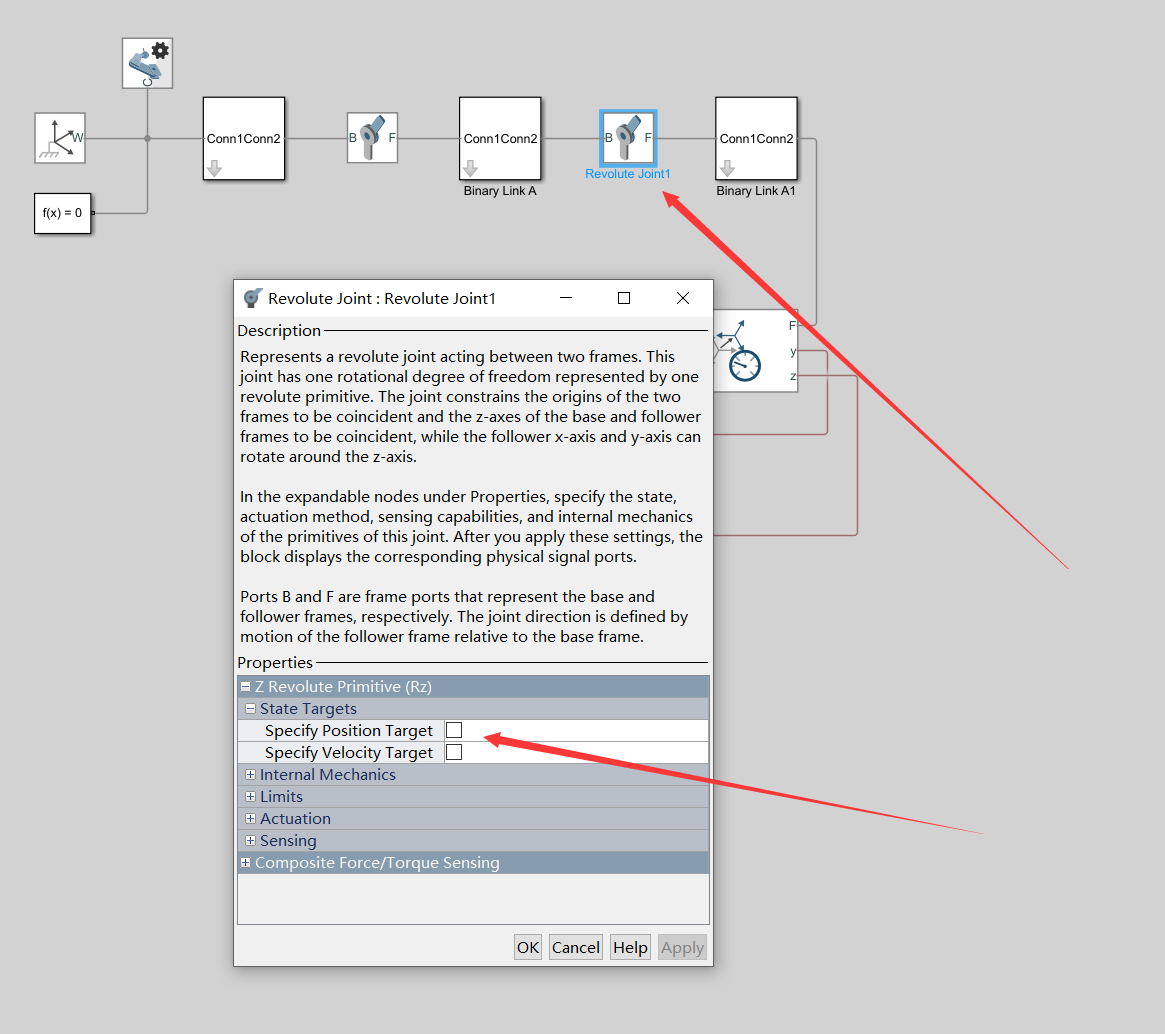Select the Mechanism Configuration gear block

(146, 62)
